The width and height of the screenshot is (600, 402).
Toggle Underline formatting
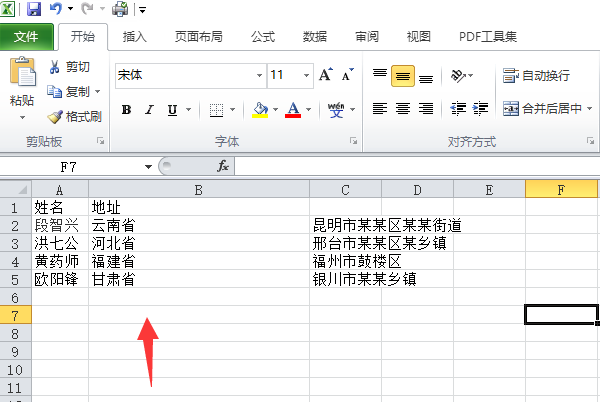173,110
